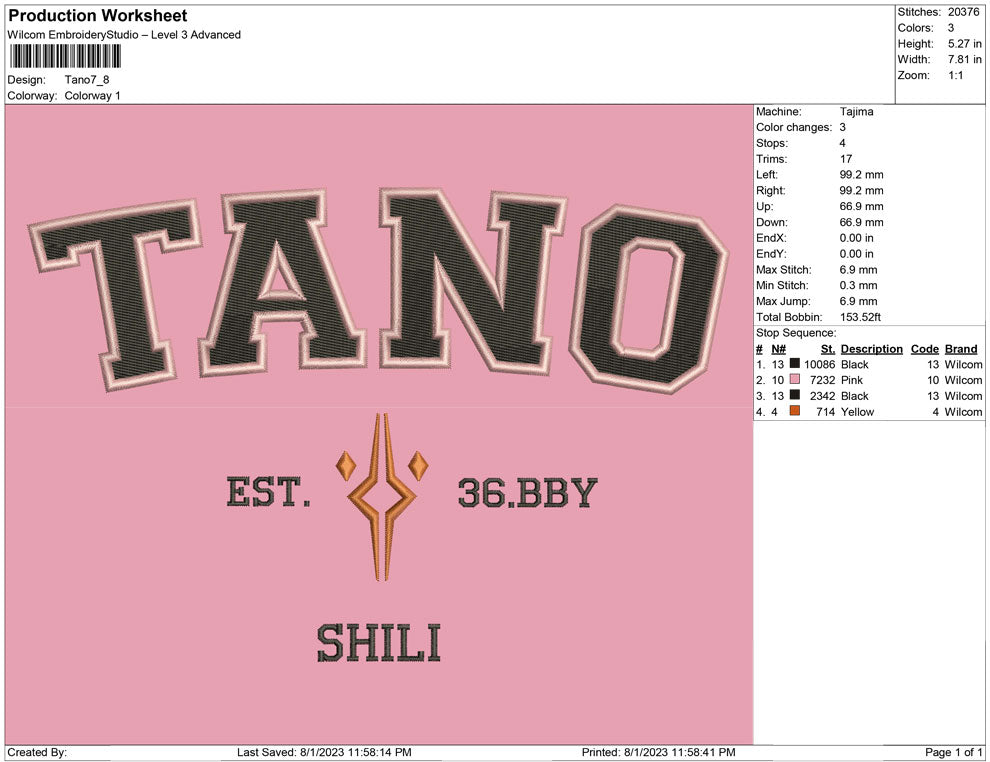Click the 'EST.' text in the design
This screenshot has height=762, width=990.
[x=268, y=492]
